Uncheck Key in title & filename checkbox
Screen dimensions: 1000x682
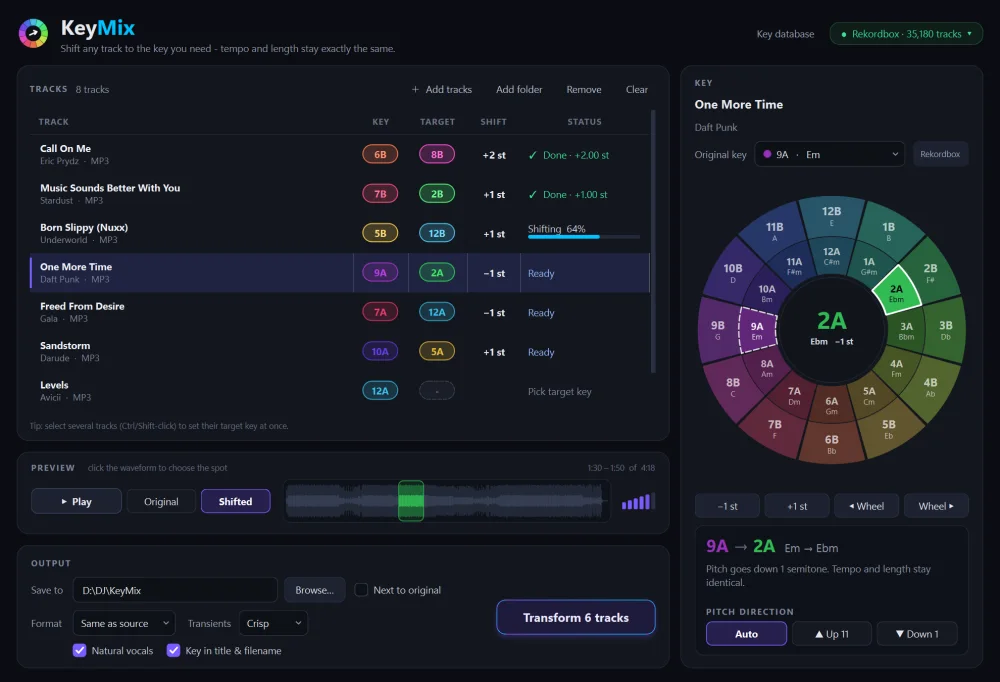coord(173,650)
